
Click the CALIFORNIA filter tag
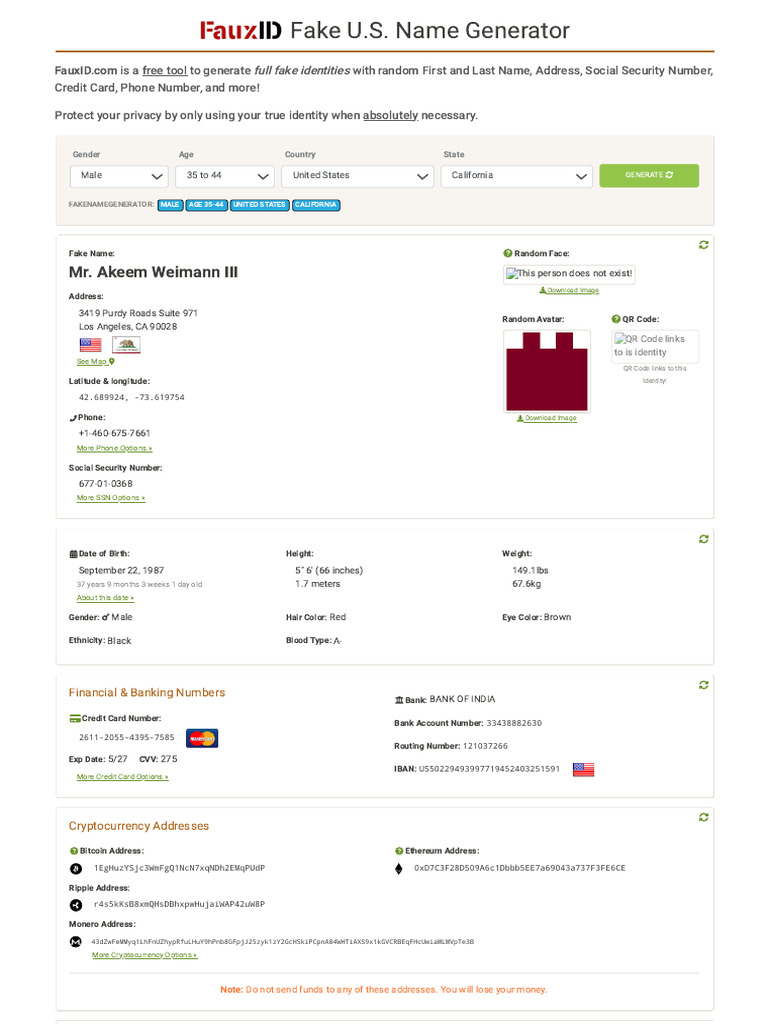pos(316,205)
